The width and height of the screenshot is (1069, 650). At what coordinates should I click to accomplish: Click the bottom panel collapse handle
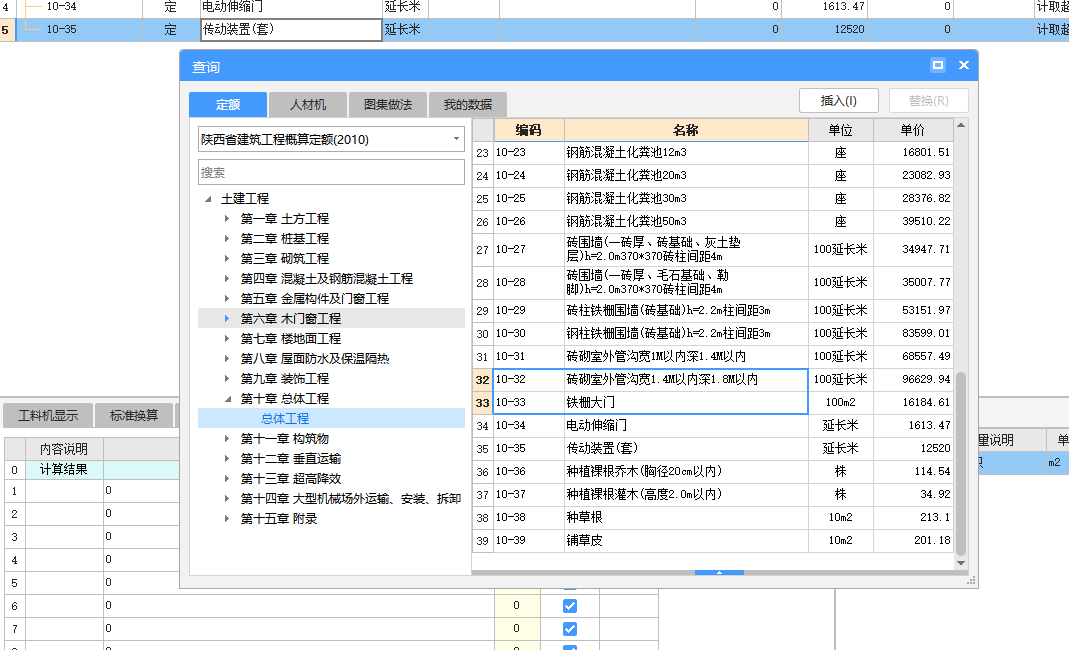(x=719, y=573)
